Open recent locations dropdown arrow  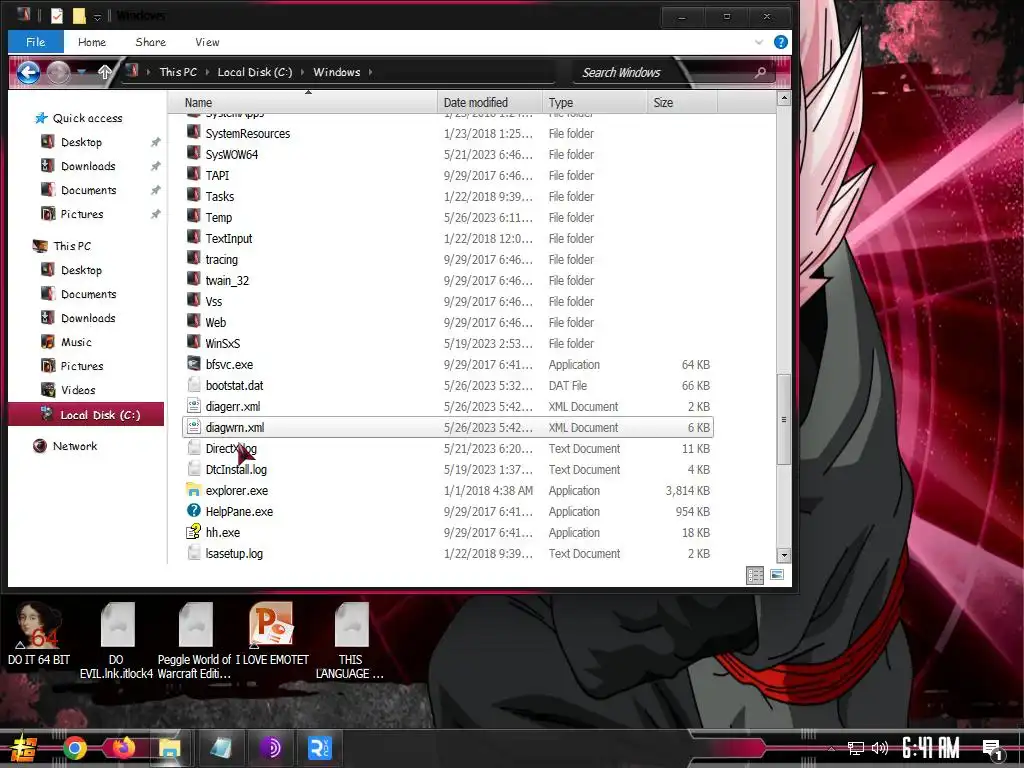click(x=82, y=72)
